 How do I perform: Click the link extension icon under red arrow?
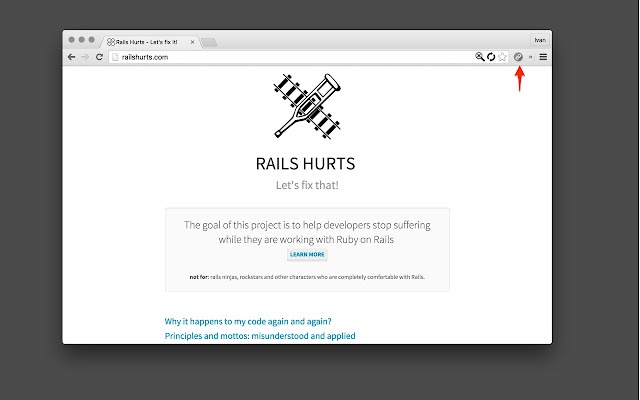[518, 57]
